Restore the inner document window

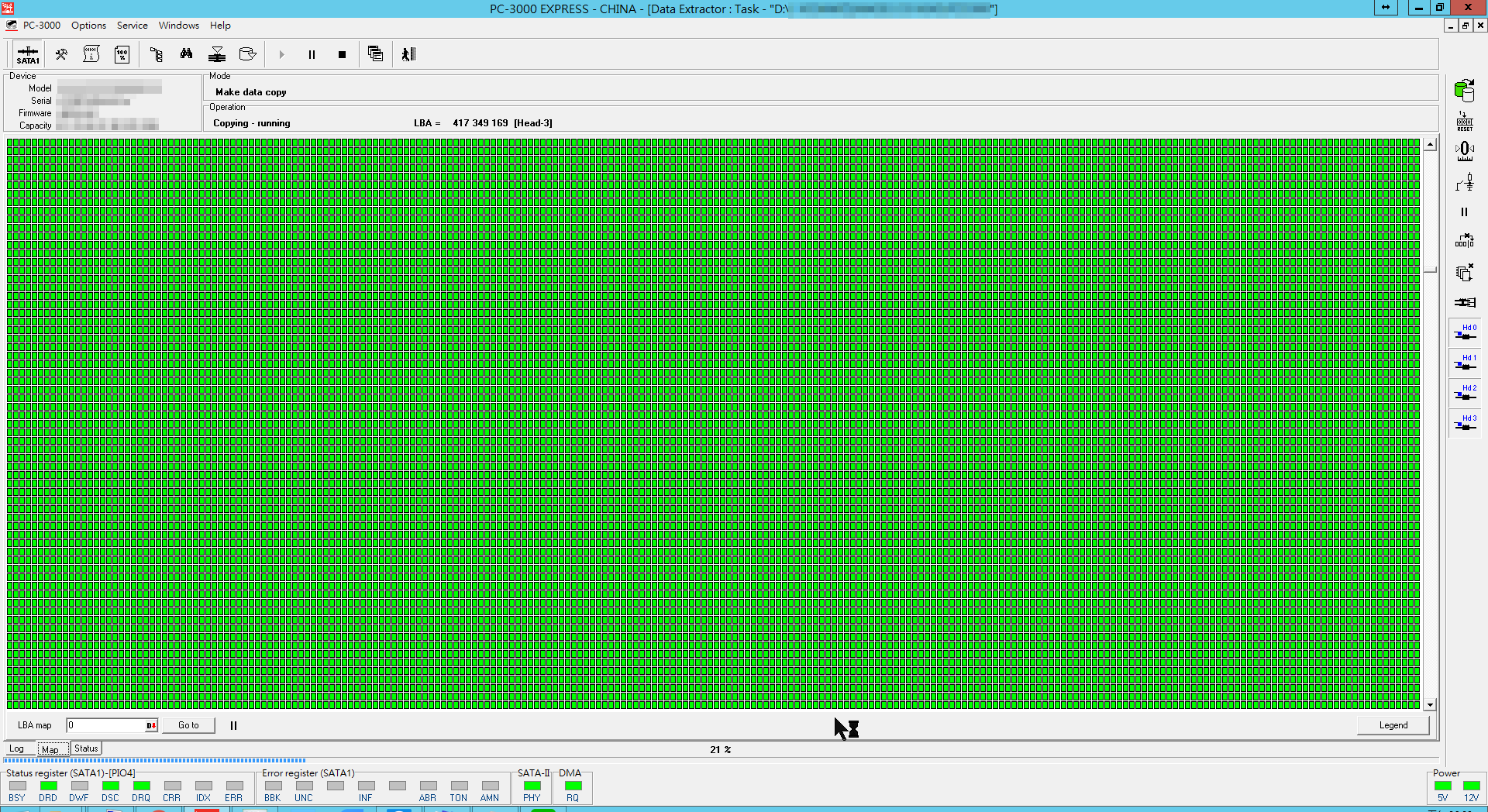coord(1466,26)
